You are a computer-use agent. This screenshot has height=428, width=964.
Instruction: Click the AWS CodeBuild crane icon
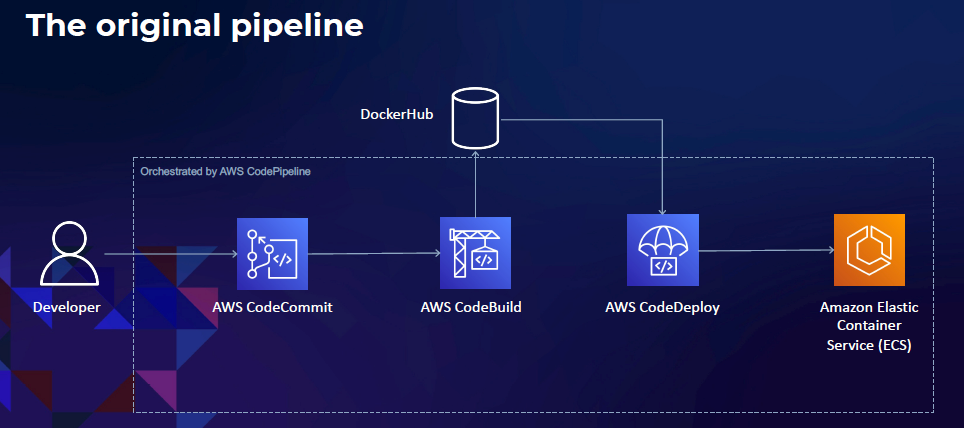pyautogui.click(x=475, y=253)
